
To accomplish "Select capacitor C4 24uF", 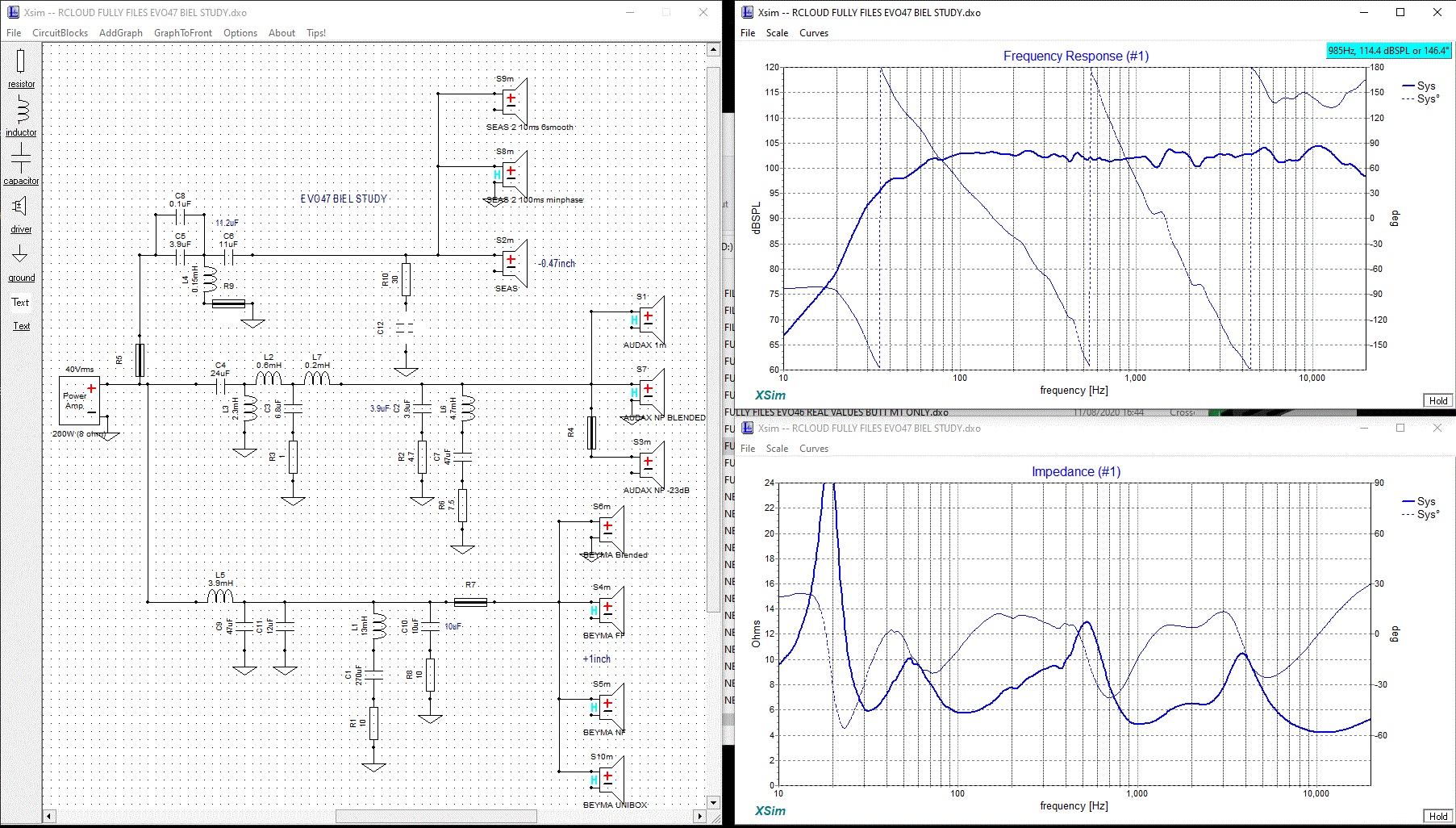I will [x=219, y=384].
